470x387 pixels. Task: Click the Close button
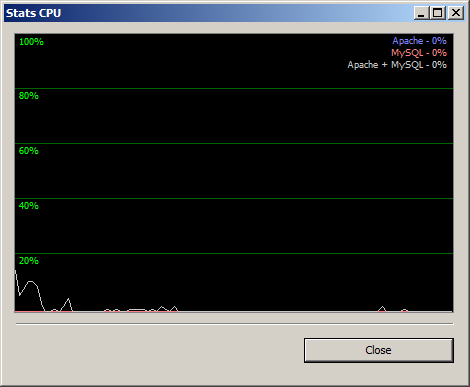[379, 350]
